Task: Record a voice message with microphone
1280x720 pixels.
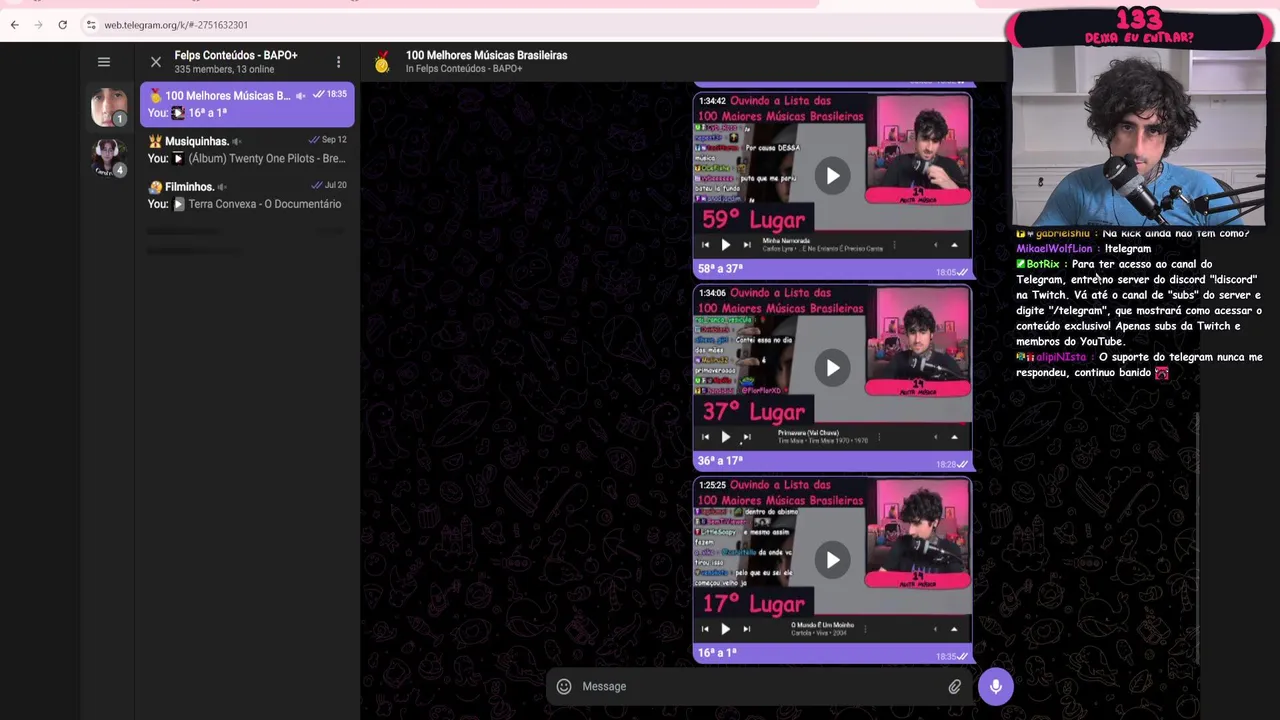Action: (996, 686)
